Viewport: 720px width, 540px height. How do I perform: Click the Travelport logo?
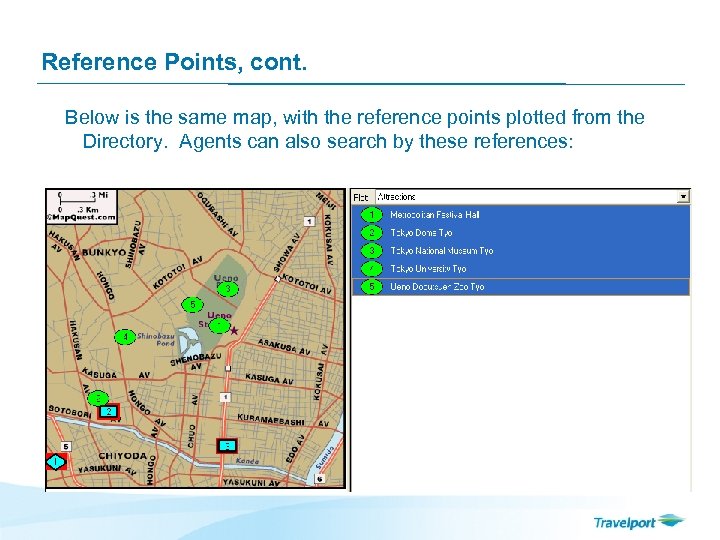[x=639, y=522]
